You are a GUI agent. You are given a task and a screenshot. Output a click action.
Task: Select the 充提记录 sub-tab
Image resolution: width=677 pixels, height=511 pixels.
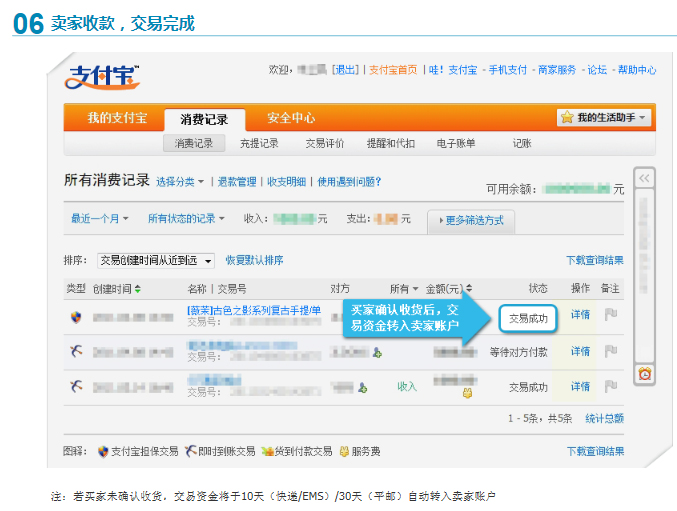(259, 143)
